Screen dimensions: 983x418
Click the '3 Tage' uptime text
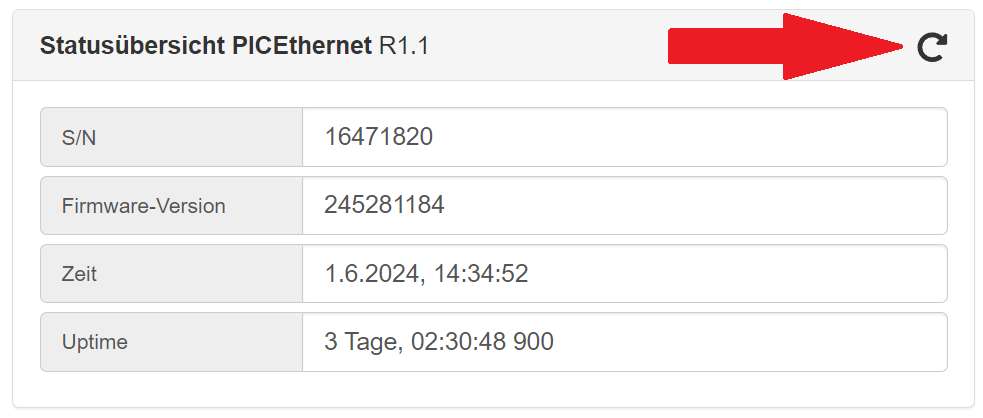362,342
